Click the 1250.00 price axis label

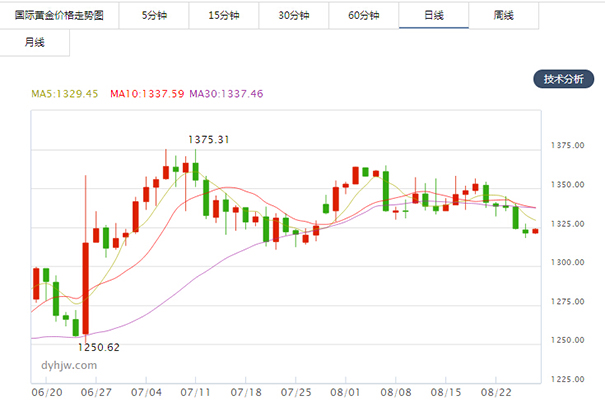click(x=567, y=340)
